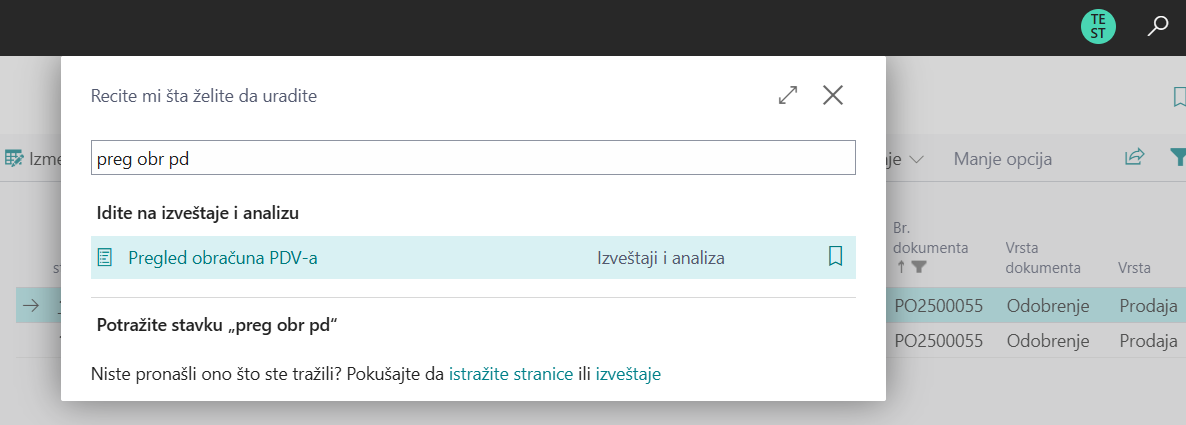
Task: Close the 'Recite mi šta želite' dialog
Action: 833,95
